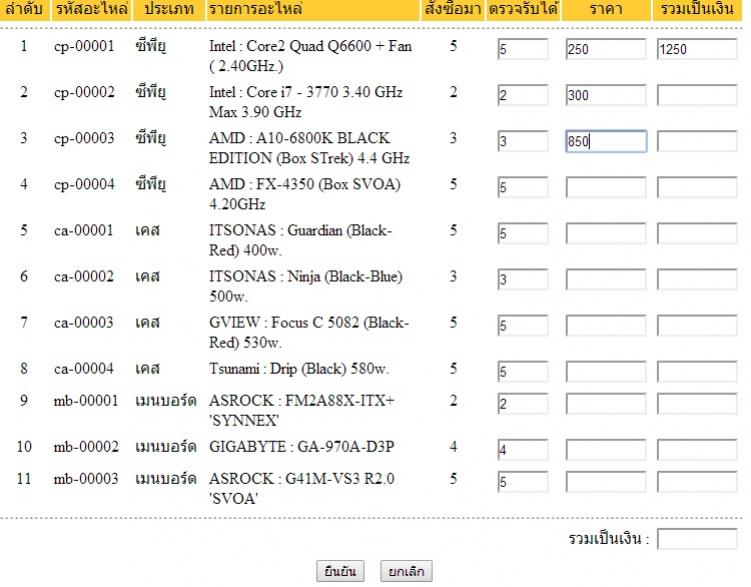Click AMD A10-6800K BLACK EDITION item text
Image resolution: width=751 pixels, height=587 pixels.
point(309,148)
